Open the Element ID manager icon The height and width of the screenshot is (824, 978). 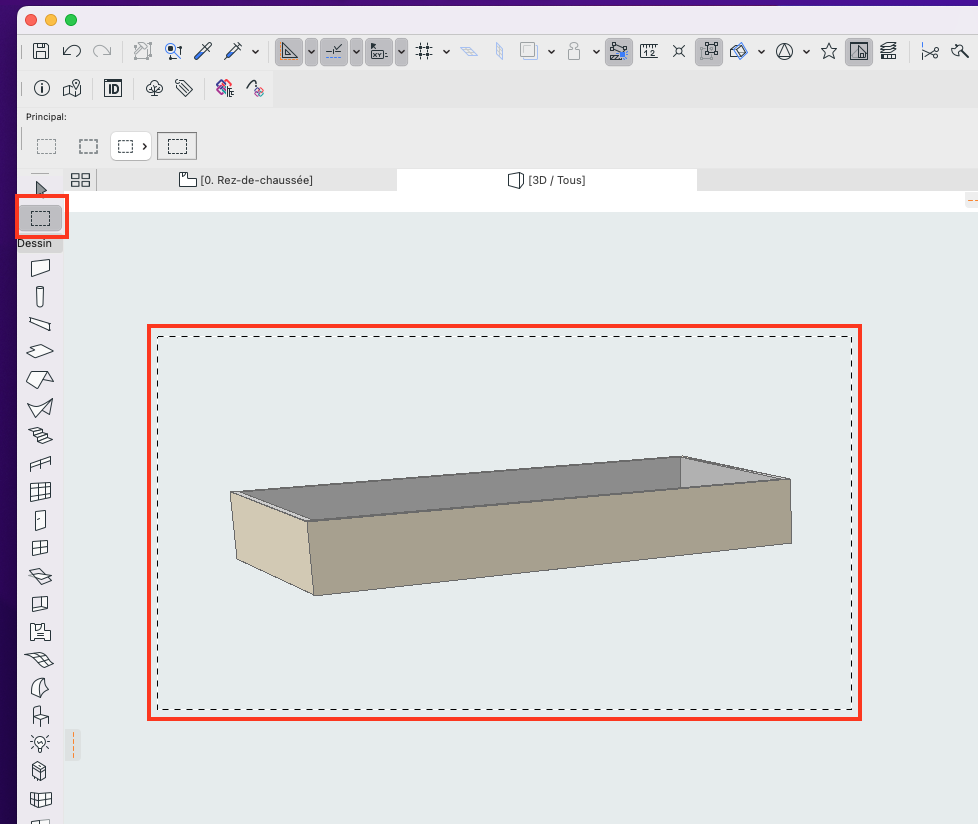pyautogui.click(x=113, y=89)
